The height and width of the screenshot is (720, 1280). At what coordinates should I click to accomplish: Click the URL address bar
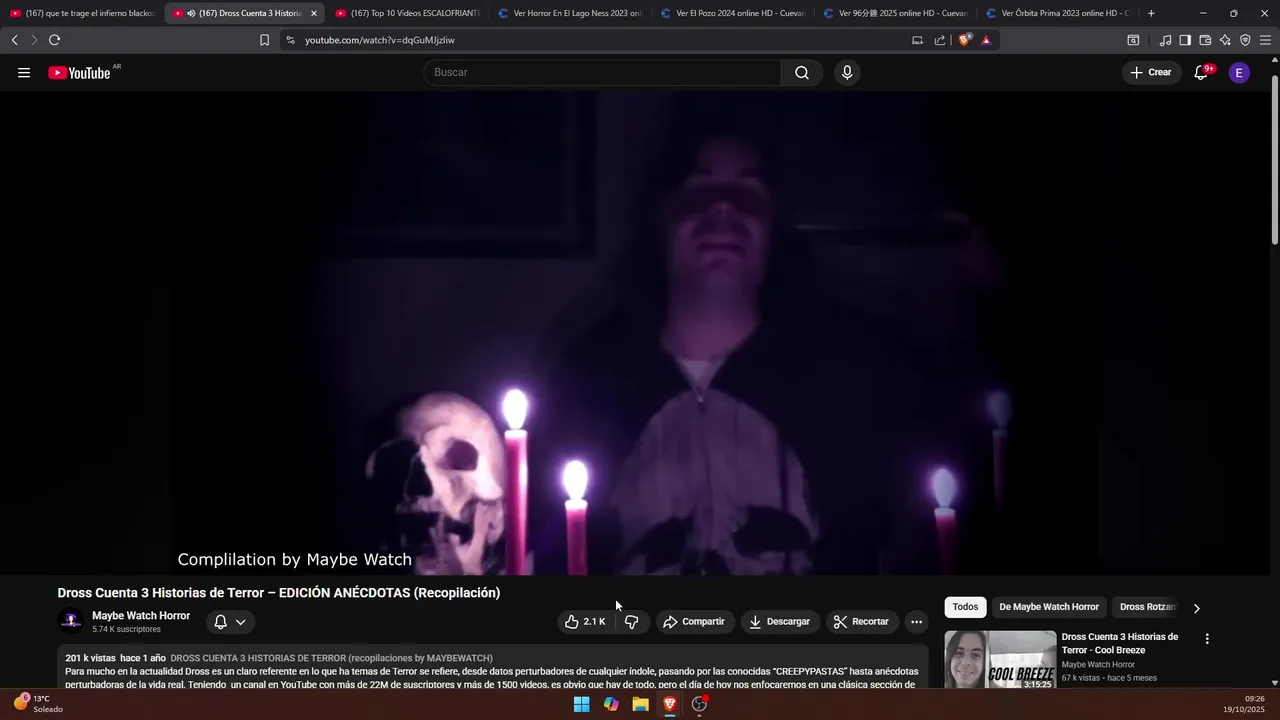click(600, 40)
